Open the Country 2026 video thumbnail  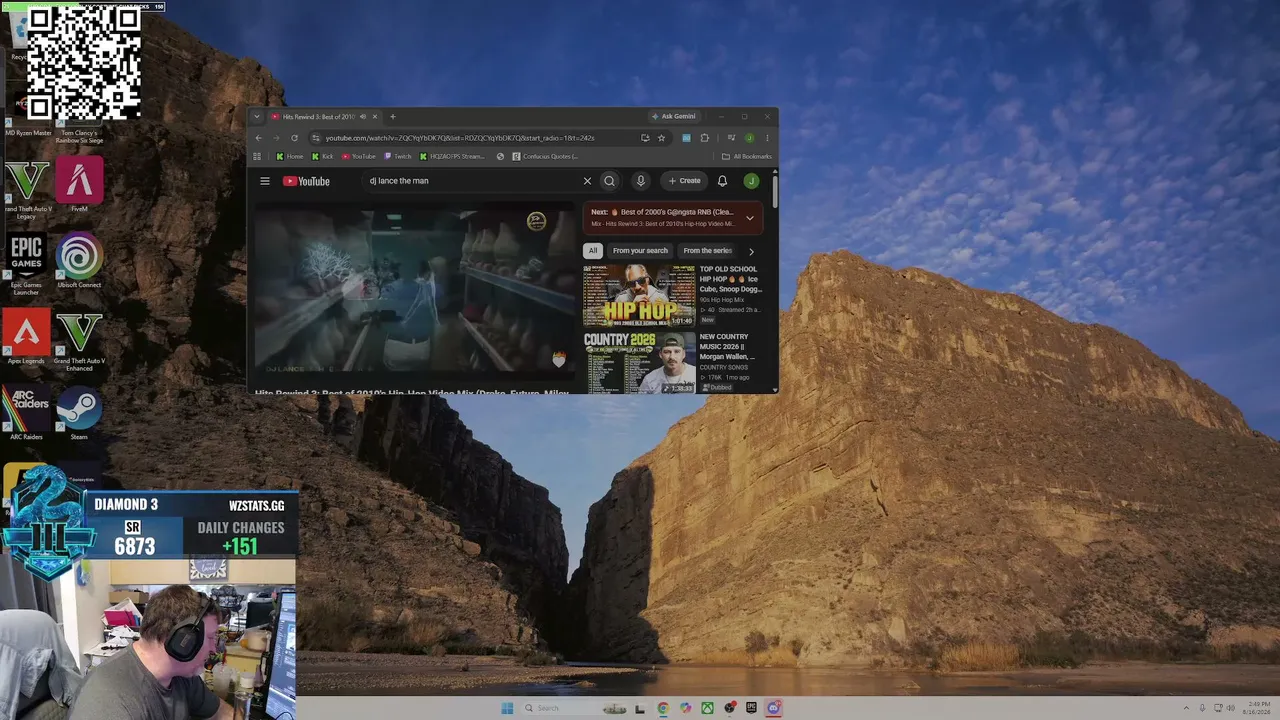[639, 362]
